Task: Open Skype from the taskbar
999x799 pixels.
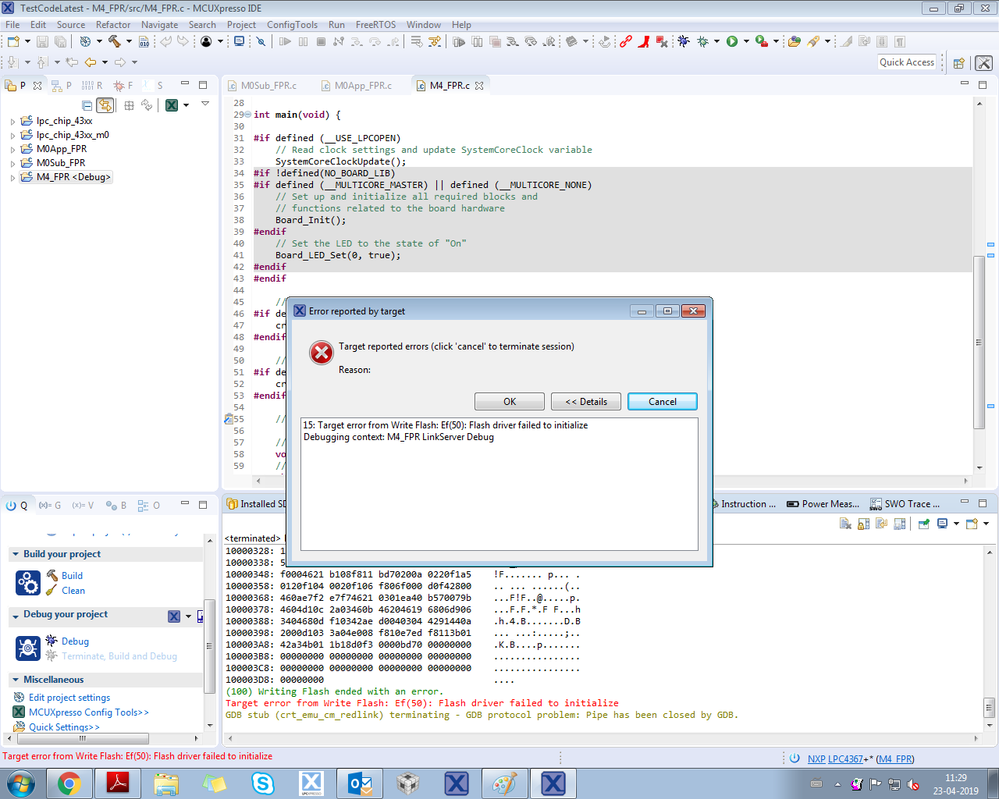Action: point(262,783)
